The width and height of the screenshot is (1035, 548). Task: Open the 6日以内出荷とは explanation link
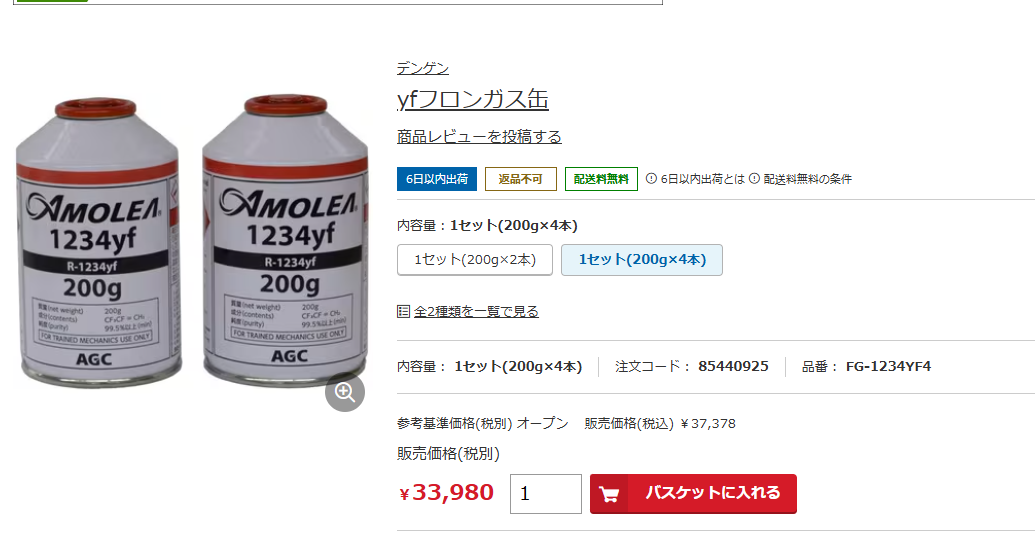702,179
